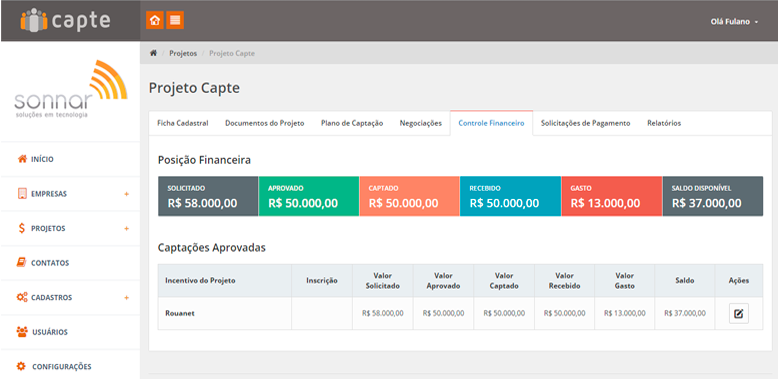Click the Capte logo in header
This screenshot has width=778, height=379.
[65, 20]
